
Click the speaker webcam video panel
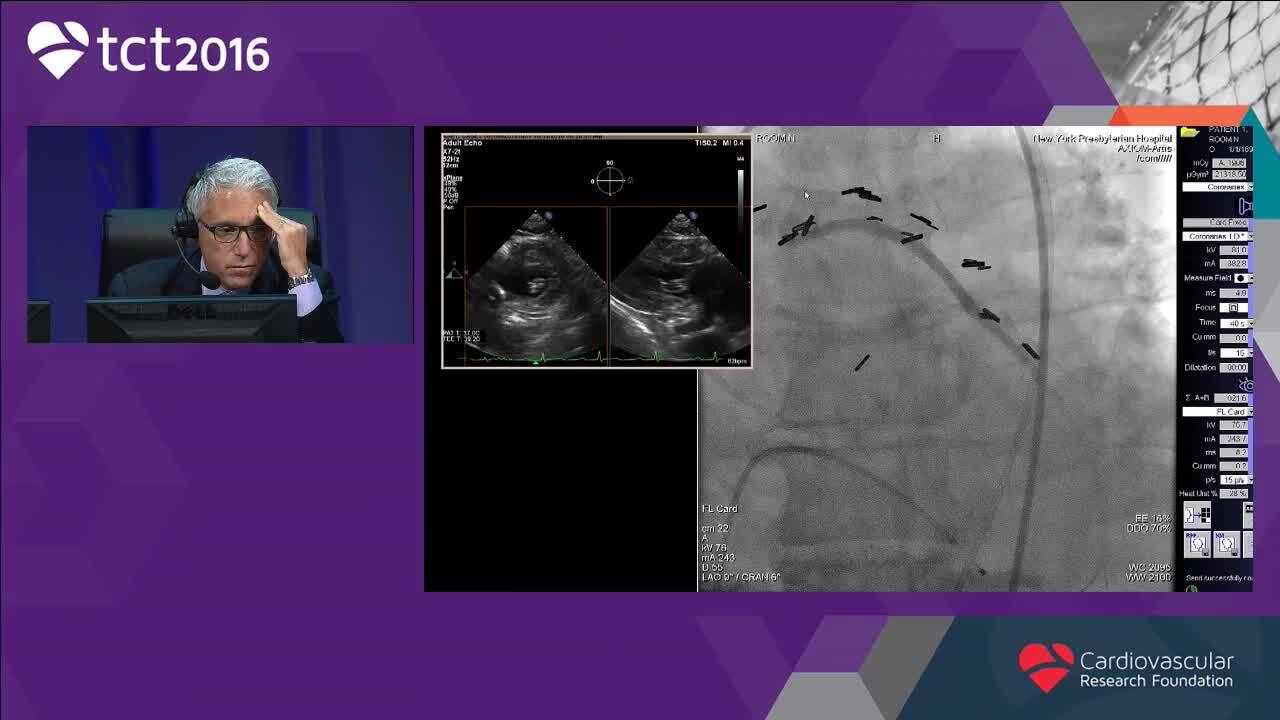220,235
